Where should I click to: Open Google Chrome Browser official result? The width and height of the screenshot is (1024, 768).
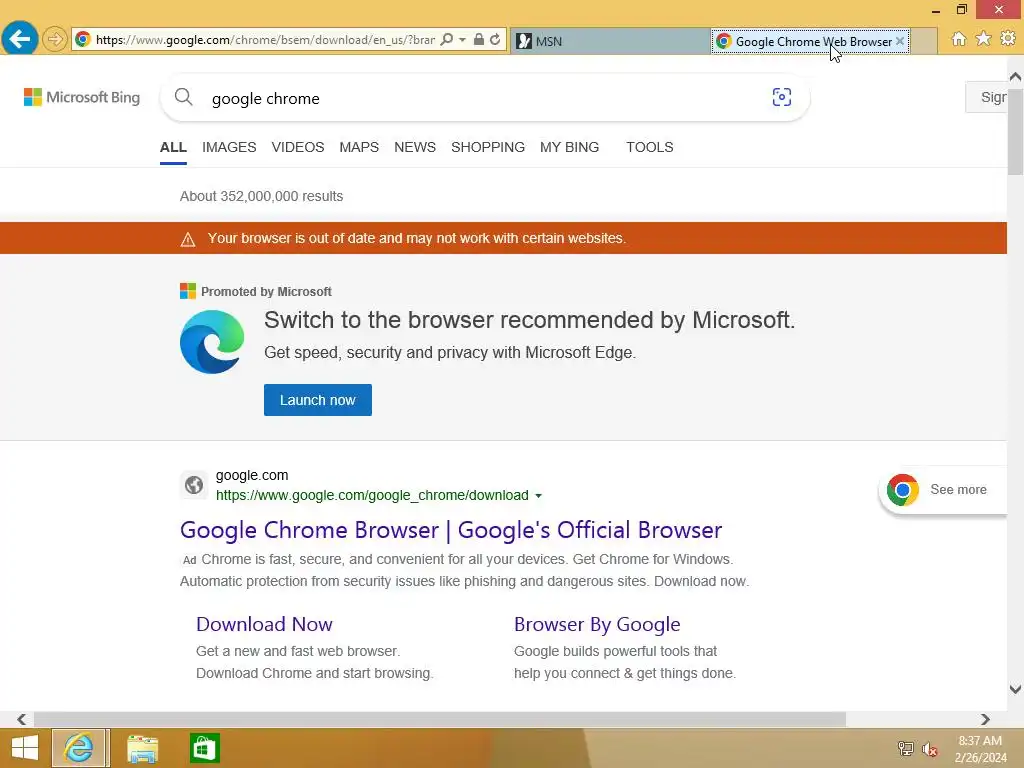click(451, 530)
